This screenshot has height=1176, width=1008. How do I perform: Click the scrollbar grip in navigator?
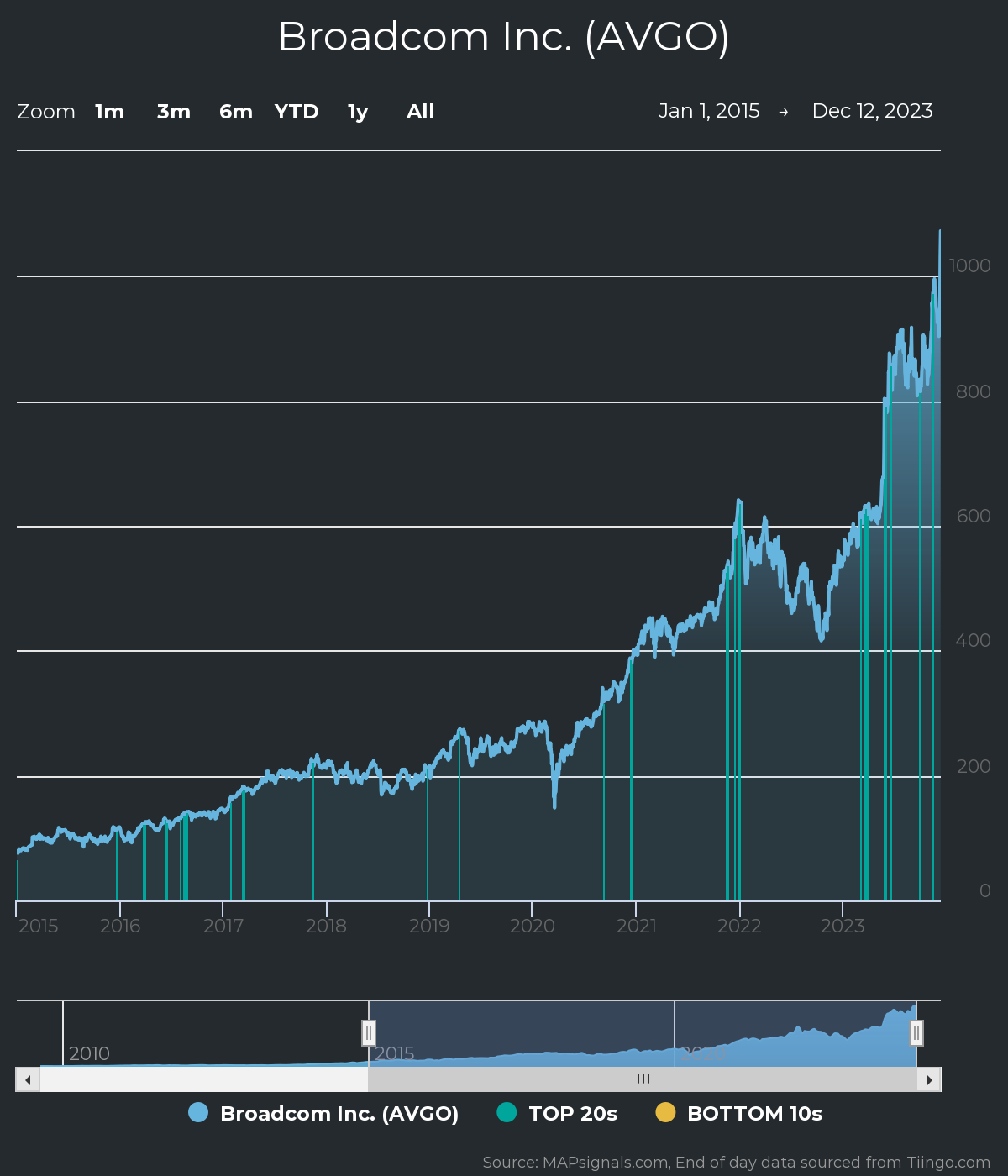(x=643, y=1079)
